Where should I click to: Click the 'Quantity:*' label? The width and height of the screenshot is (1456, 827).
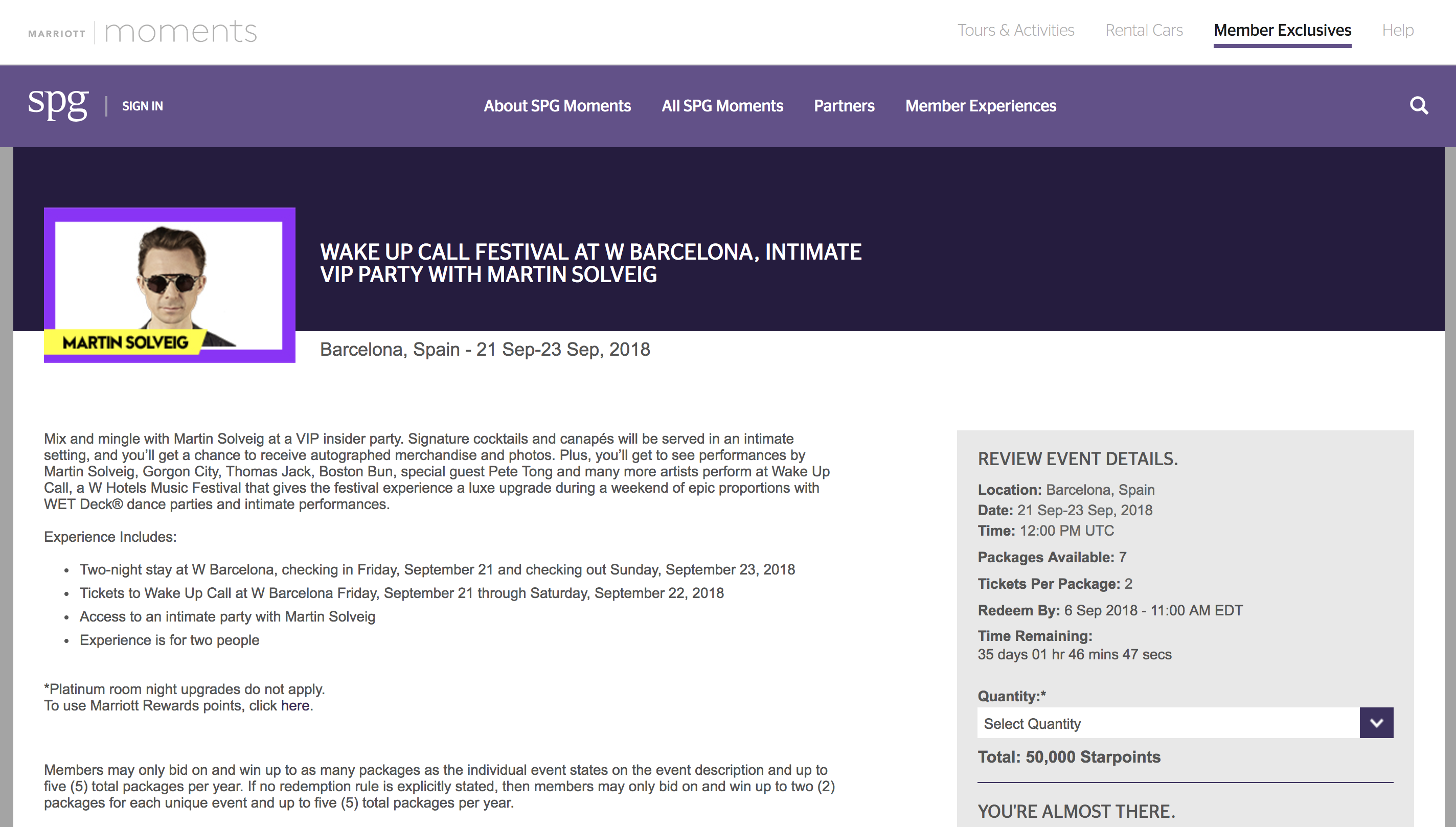(1011, 696)
